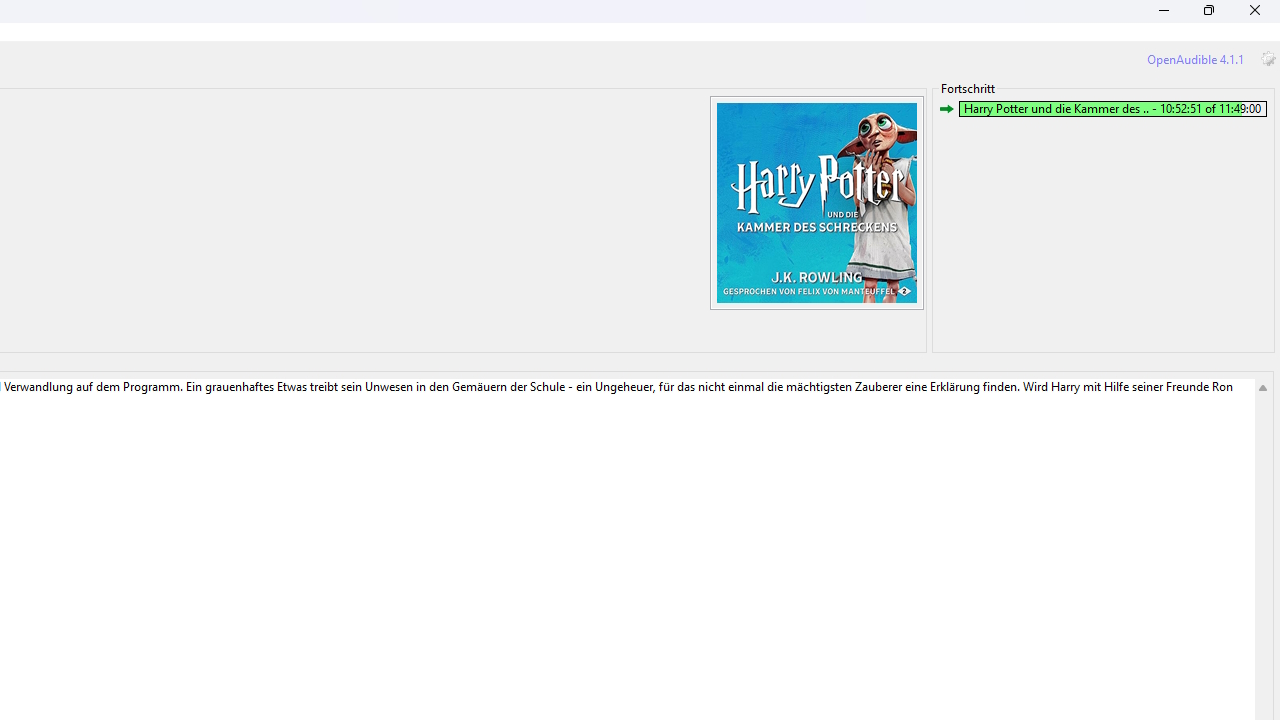Open the settings icon beside OpenAudible version
1280x720 pixels.
pos(1267,59)
